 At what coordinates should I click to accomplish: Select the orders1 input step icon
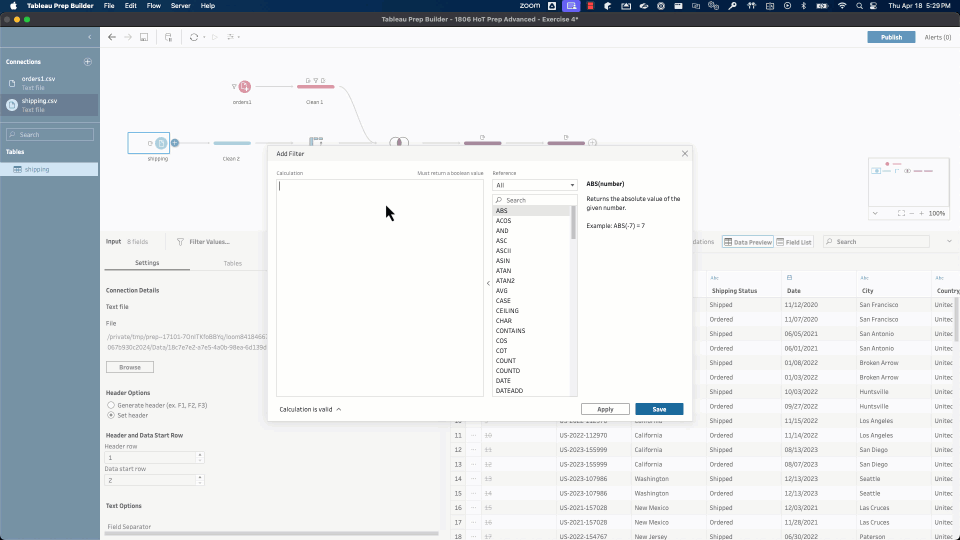244,87
